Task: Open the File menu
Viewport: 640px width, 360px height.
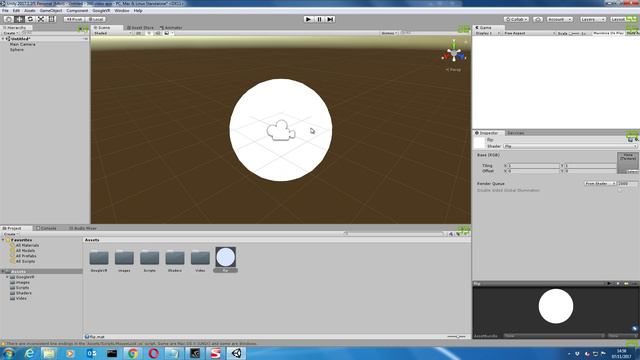Action: [x=5, y=11]
